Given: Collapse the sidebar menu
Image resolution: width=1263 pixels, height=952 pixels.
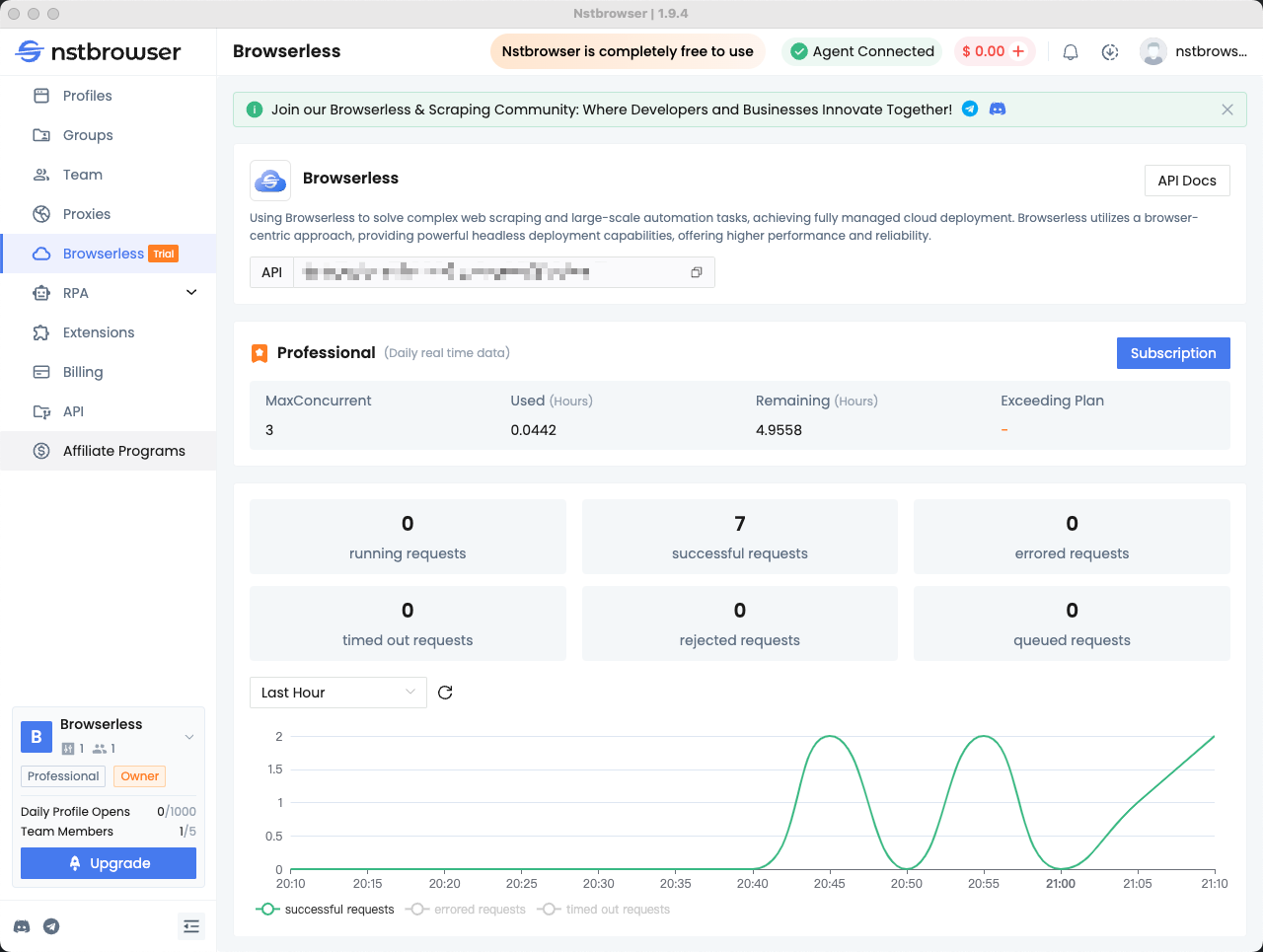Looking at the screenshot, I should coord(191,926).
